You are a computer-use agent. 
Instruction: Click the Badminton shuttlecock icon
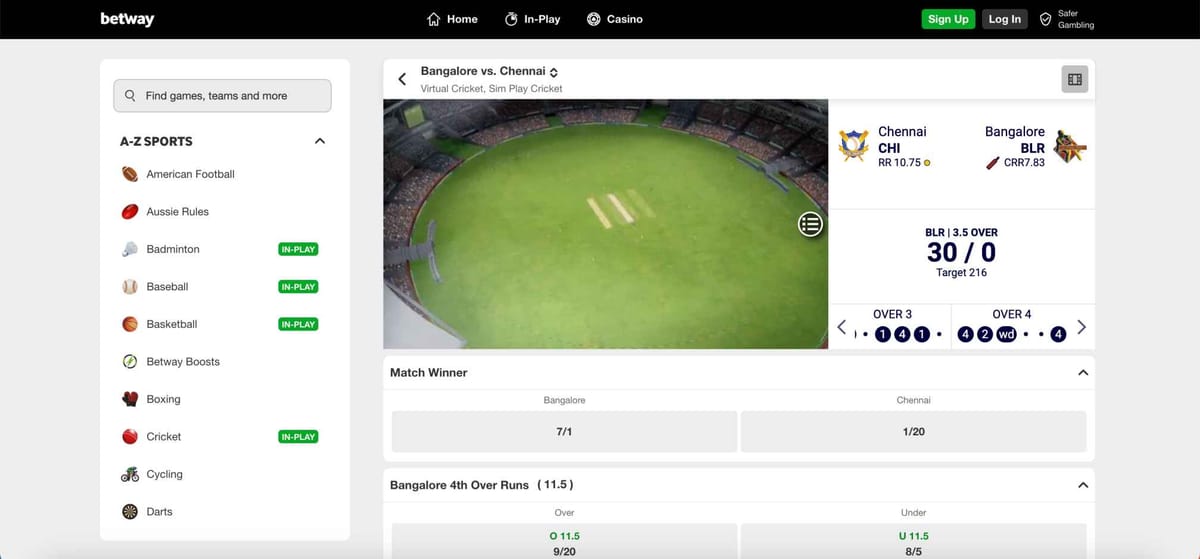click(130, 249)
